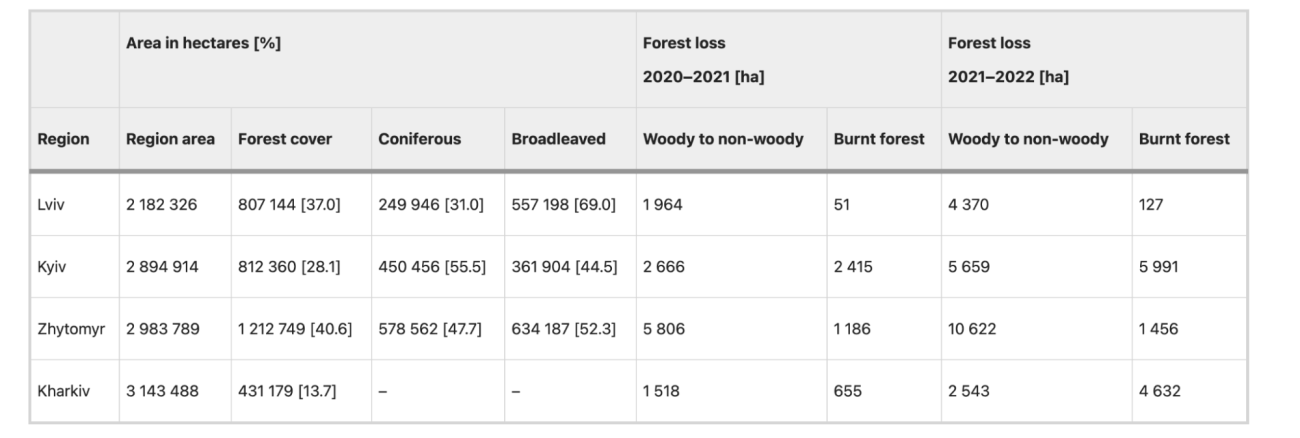The width and height of the screenshot is (1300, 438).
Task: Select the Broadleaved column header
Action: tap(558, 140)
